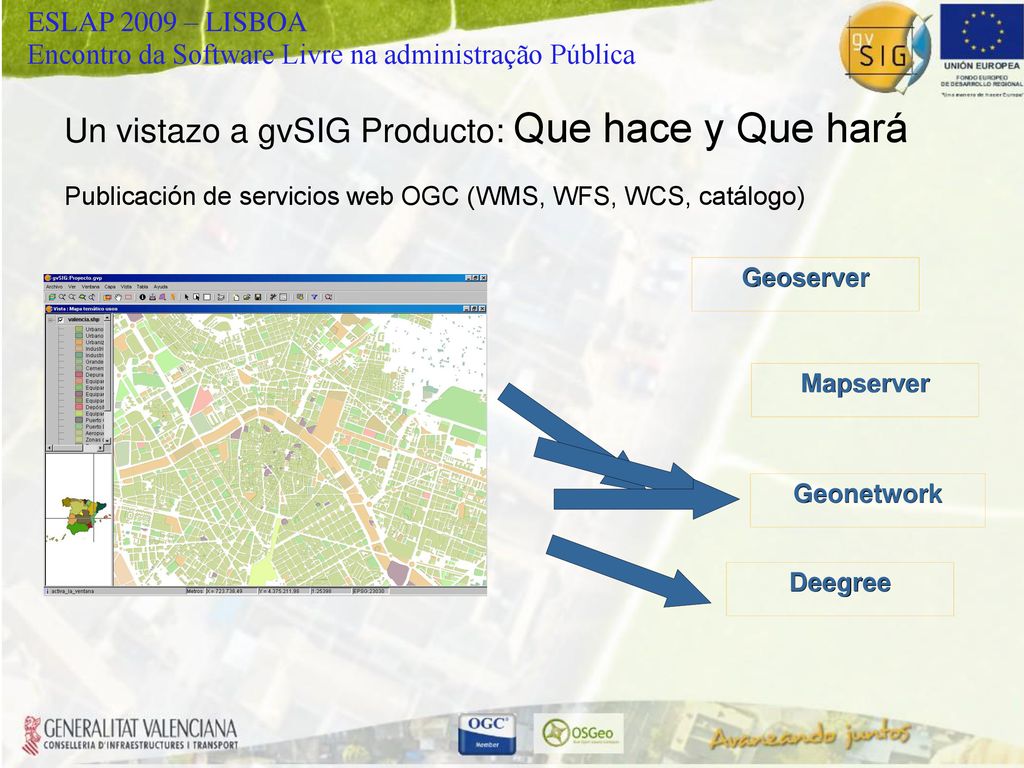Select the valencia.shp layer name
Screen dimensions: 1024x768
(x=84, y=319)
